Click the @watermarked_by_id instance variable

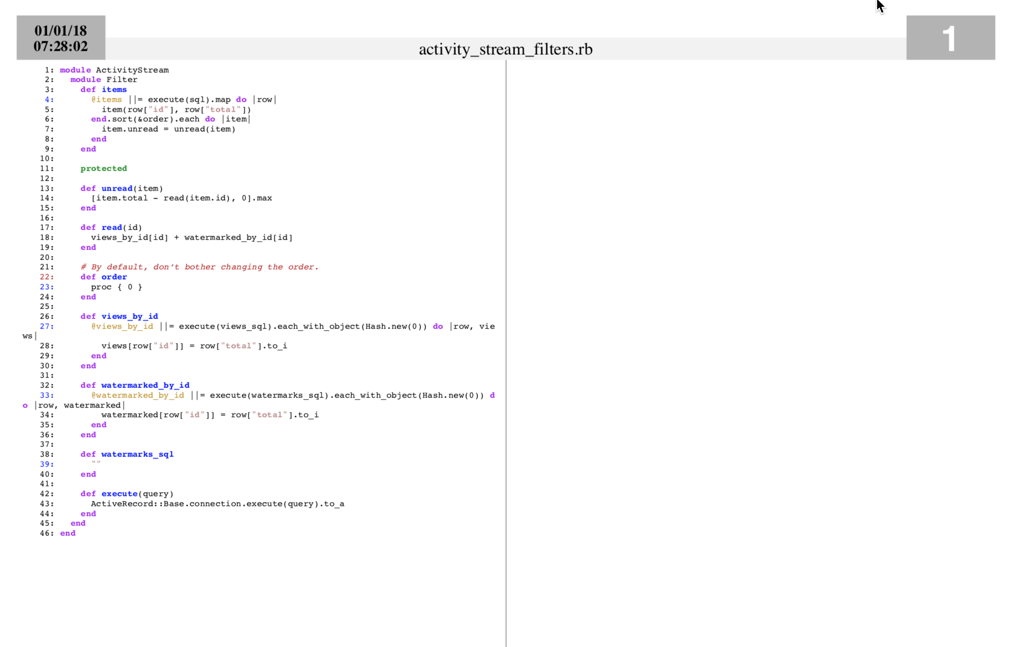(x=138, y=395)
